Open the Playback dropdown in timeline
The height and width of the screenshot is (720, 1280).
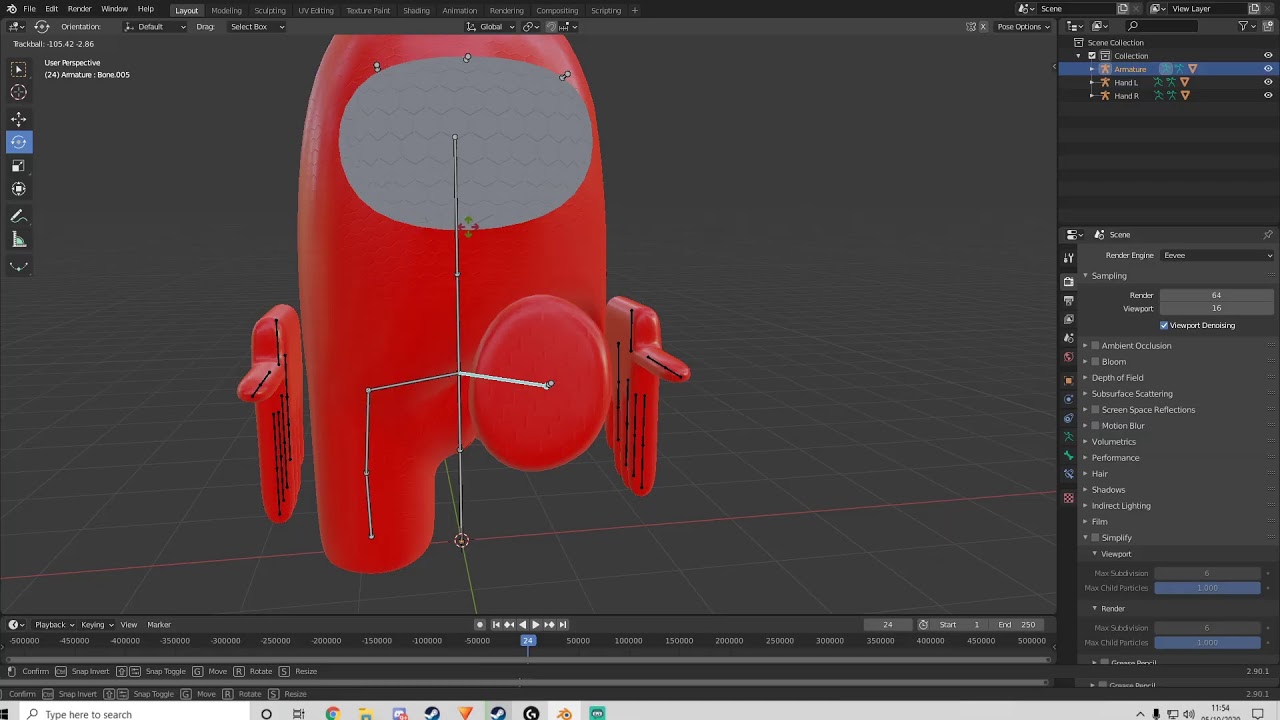[x=54, y=625]
